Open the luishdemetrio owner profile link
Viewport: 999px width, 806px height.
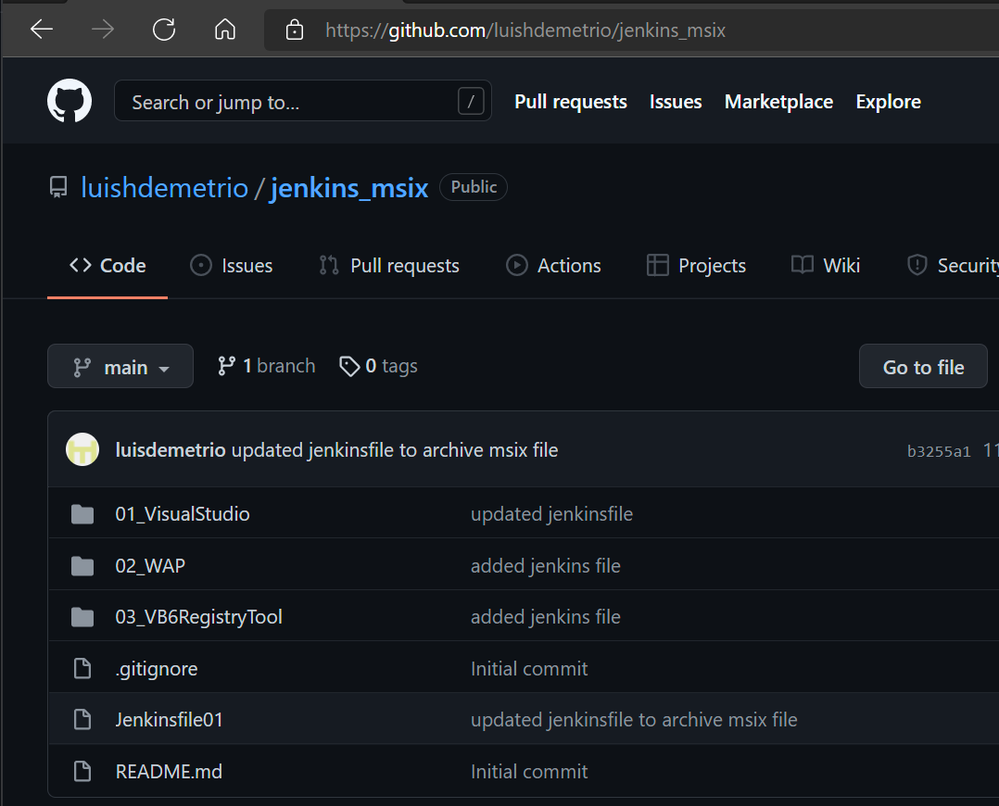click(x=164, y=188)
